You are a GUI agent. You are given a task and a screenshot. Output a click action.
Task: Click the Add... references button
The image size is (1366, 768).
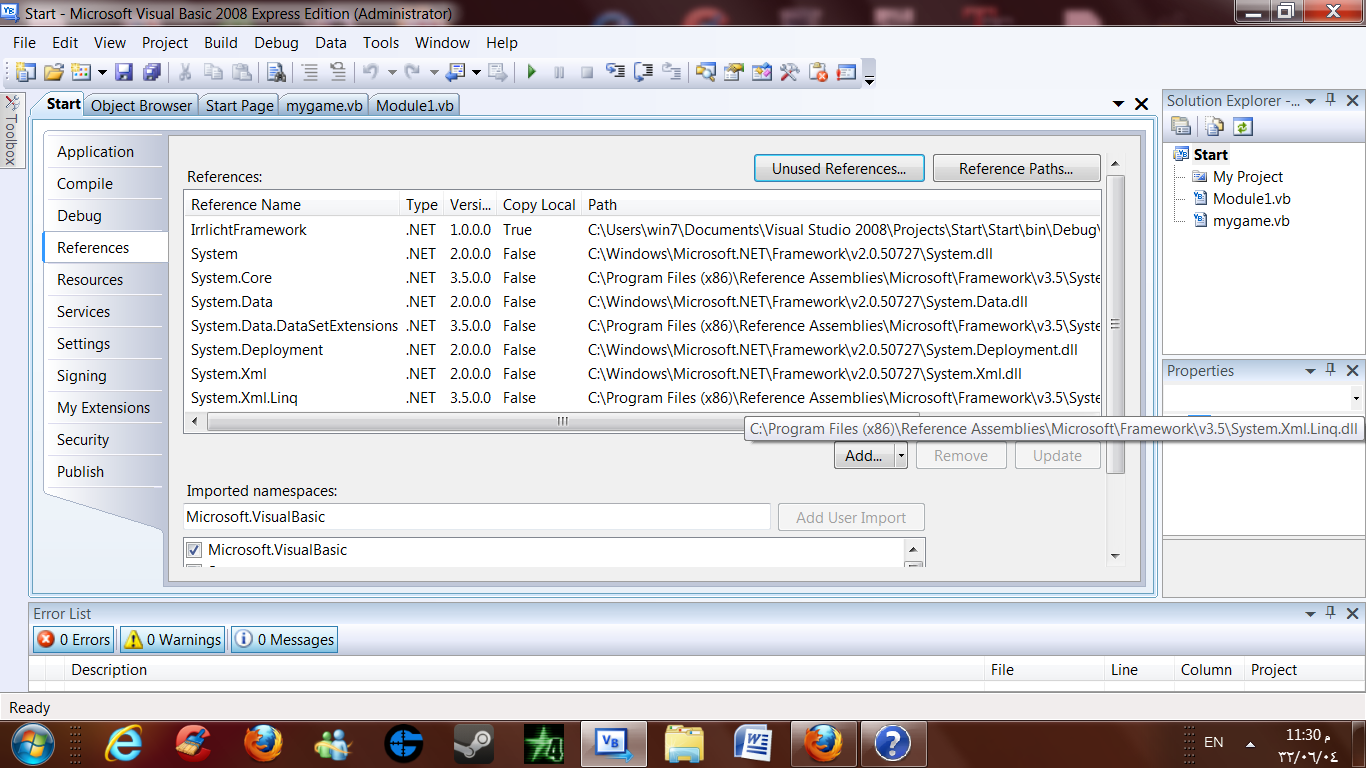[864, 456]
